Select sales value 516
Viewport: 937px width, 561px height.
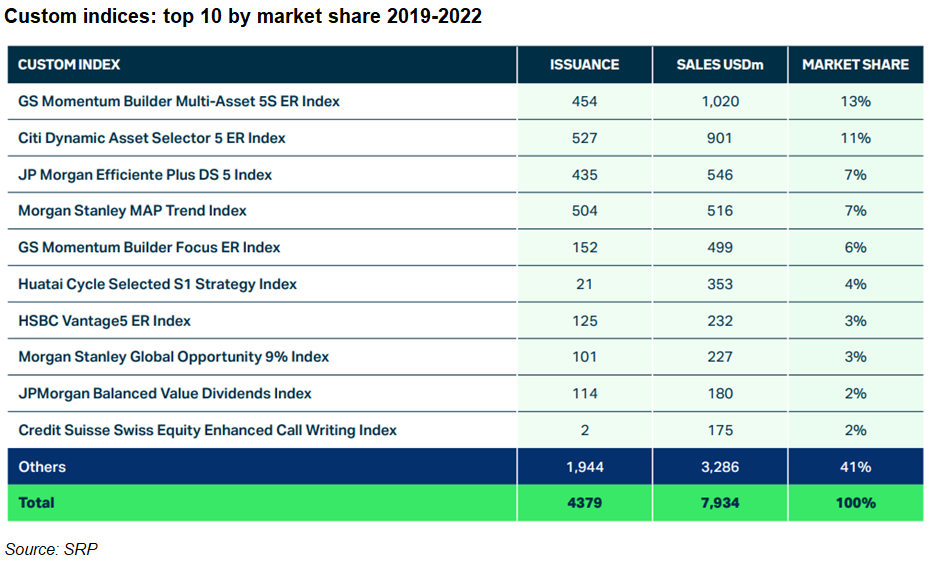719,211
